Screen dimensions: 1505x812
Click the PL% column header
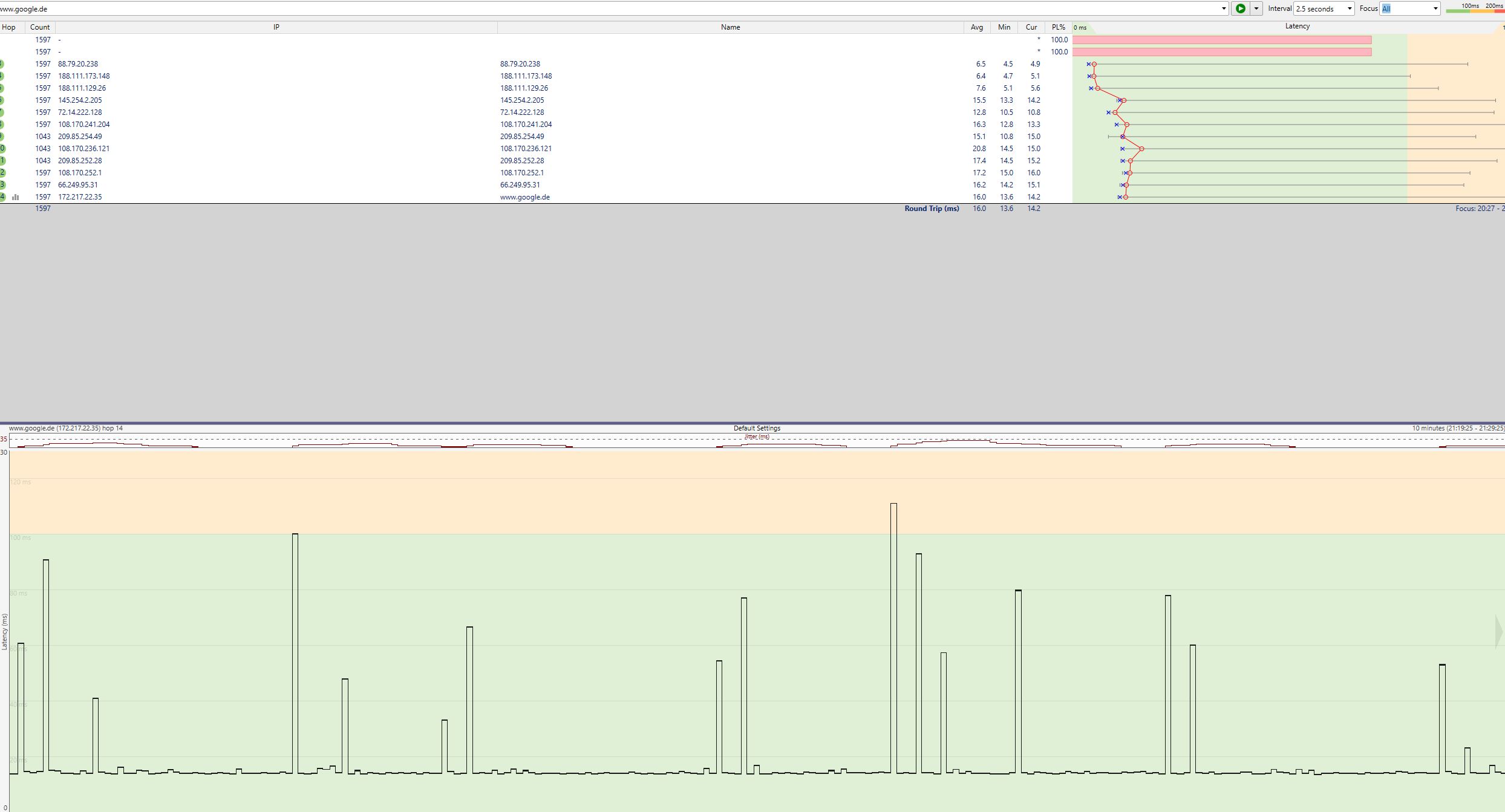(1059, 27)
